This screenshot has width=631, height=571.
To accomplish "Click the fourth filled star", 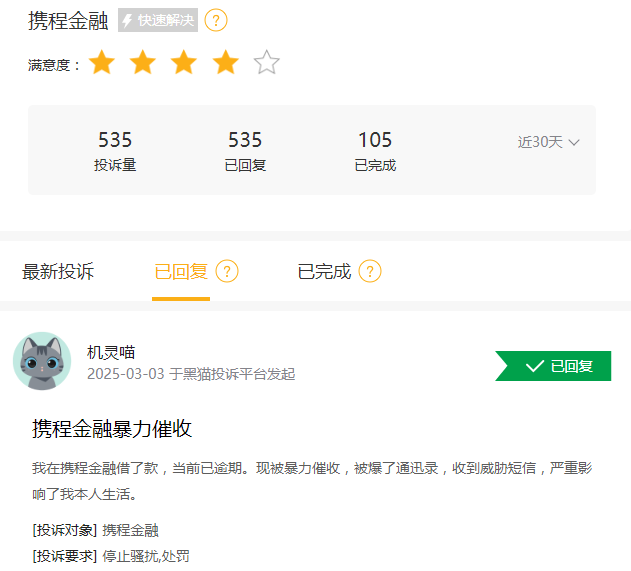I will pos(225,62).
